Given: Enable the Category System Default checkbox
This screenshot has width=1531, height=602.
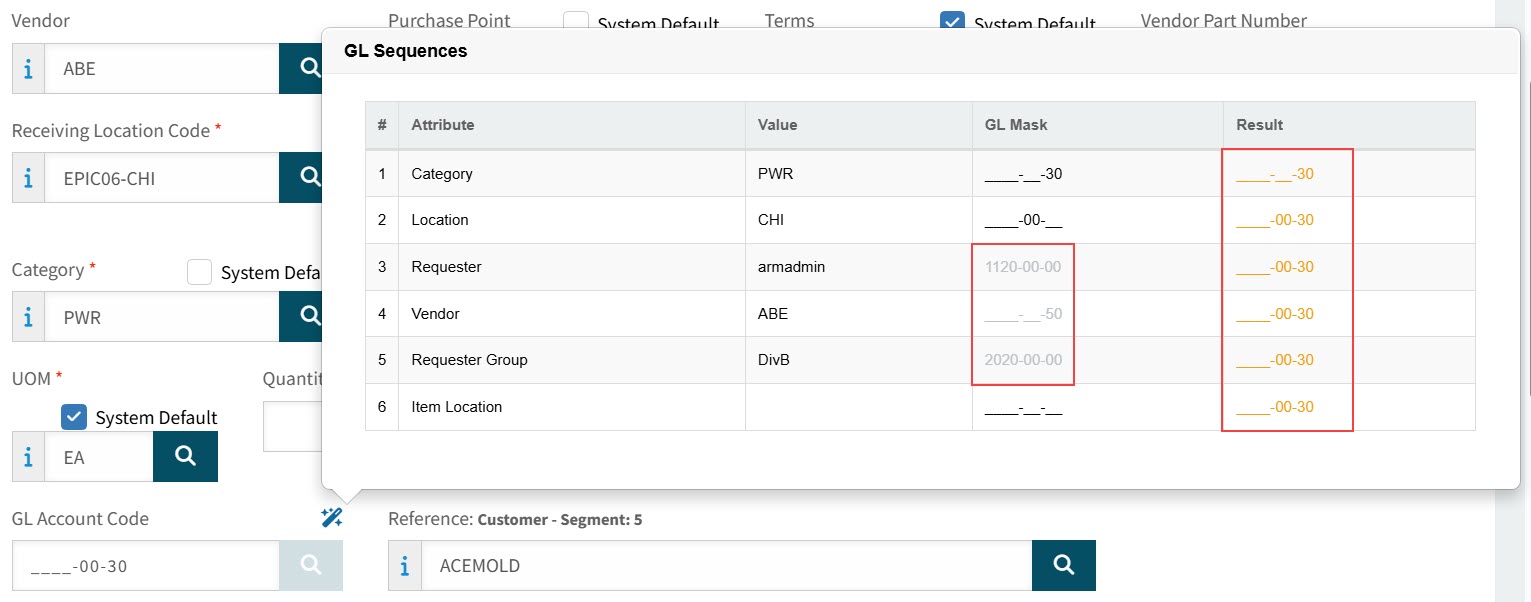Looking at the screenshot, I should coord(200,272).
